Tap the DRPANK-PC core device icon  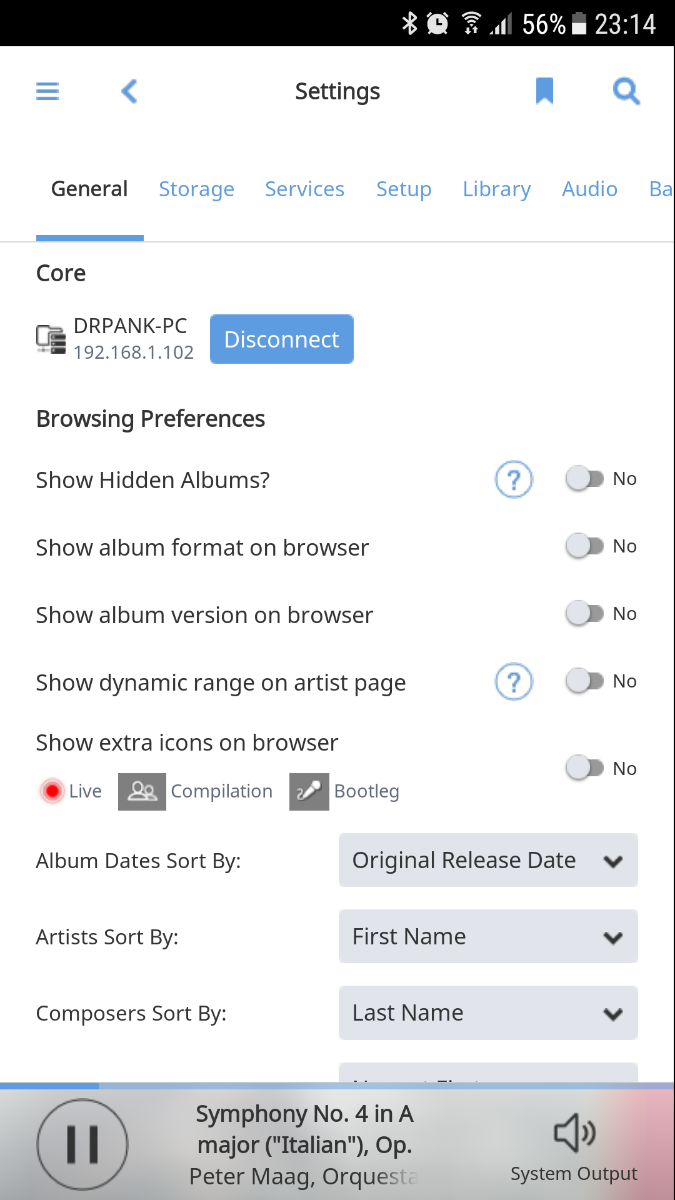click(51, 340)
